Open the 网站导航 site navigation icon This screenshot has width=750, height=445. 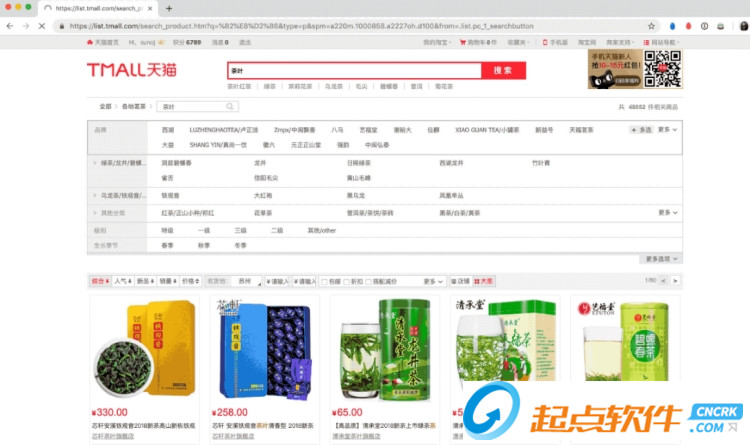(x=646, y=42)
